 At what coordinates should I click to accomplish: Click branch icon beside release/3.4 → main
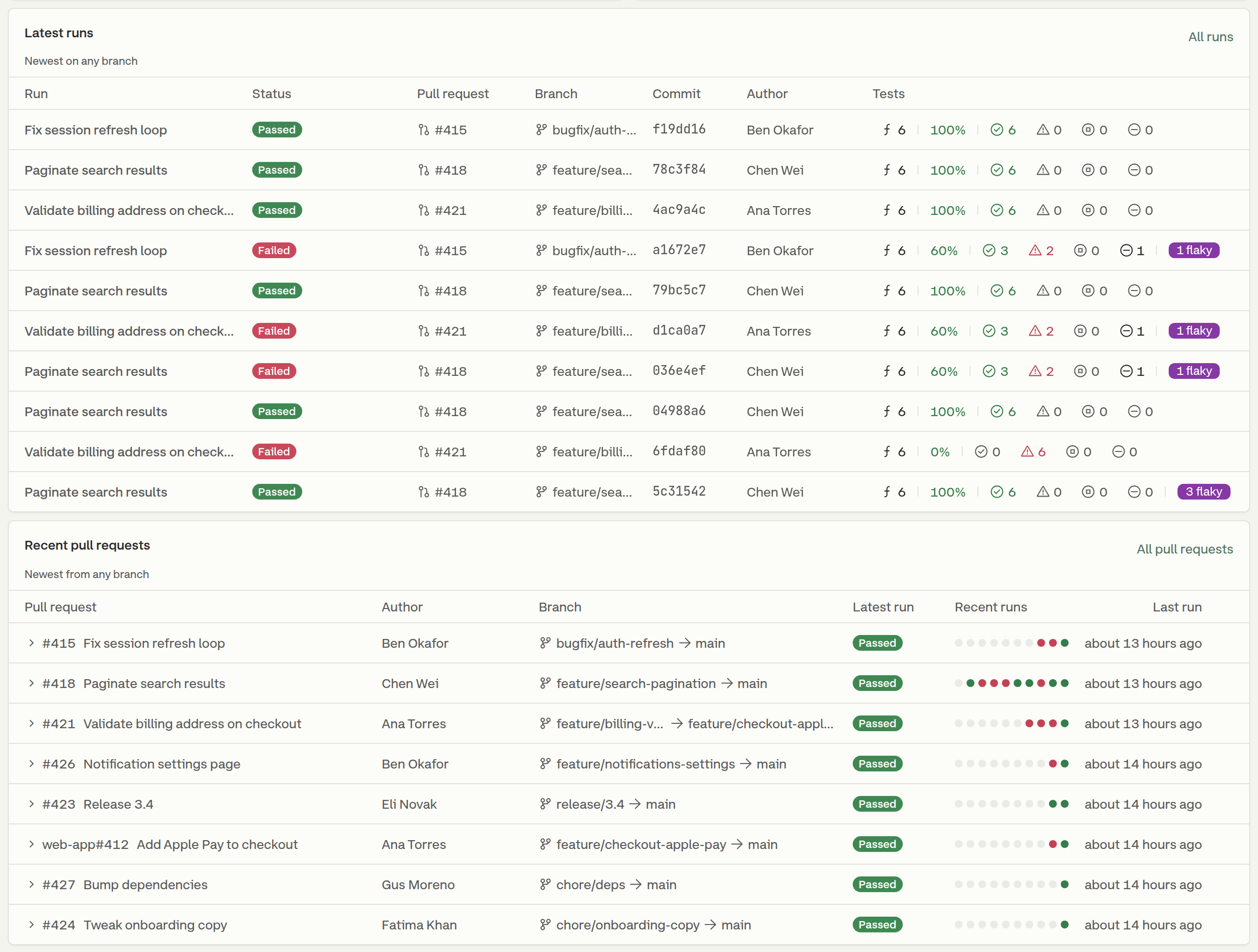(545, 804)
